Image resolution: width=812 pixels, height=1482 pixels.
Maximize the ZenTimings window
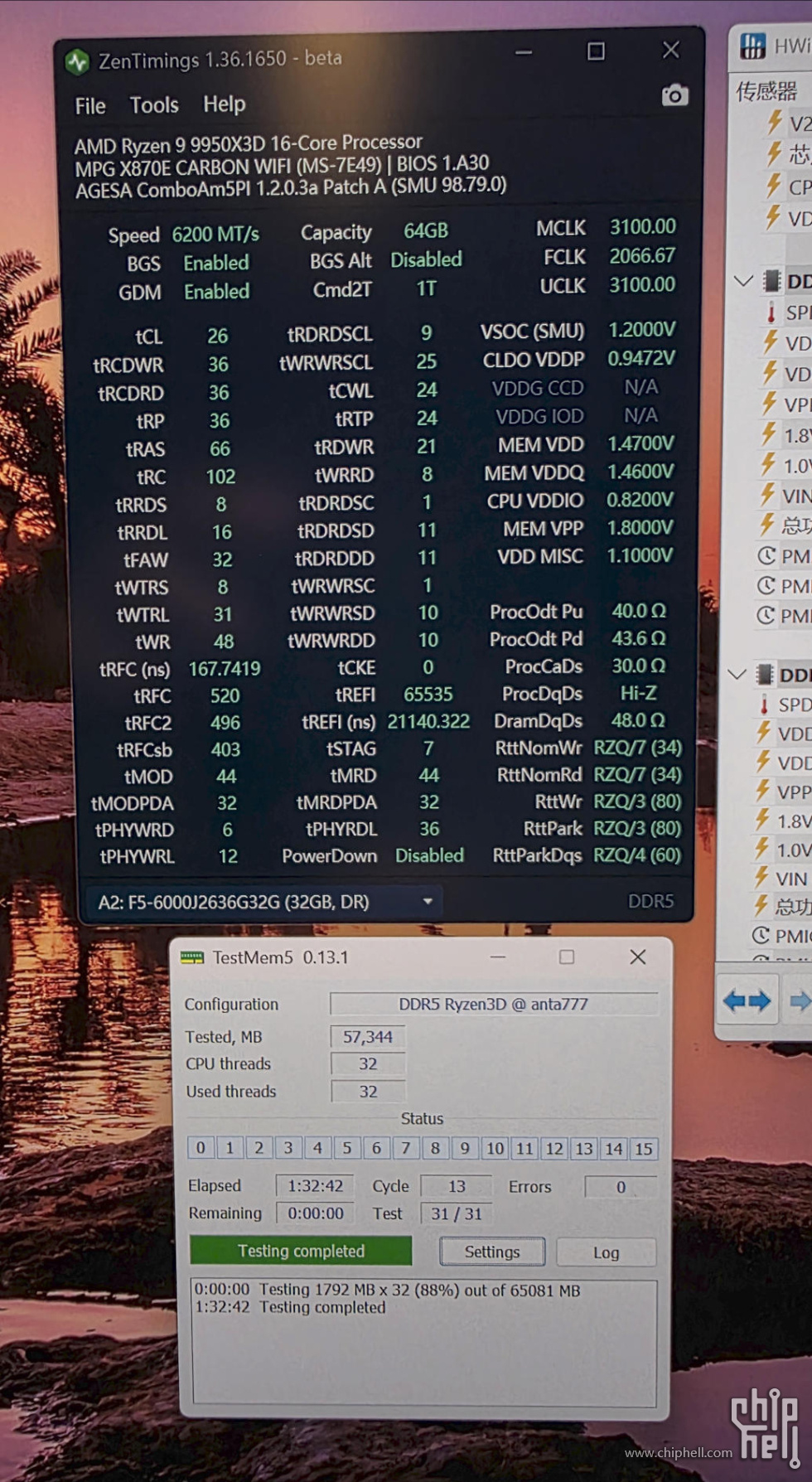[x=596, y=51]
